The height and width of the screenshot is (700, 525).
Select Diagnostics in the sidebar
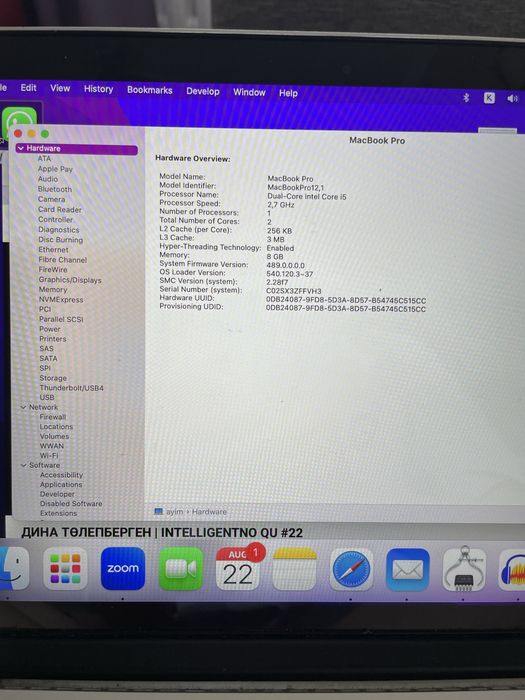(58, 229)
